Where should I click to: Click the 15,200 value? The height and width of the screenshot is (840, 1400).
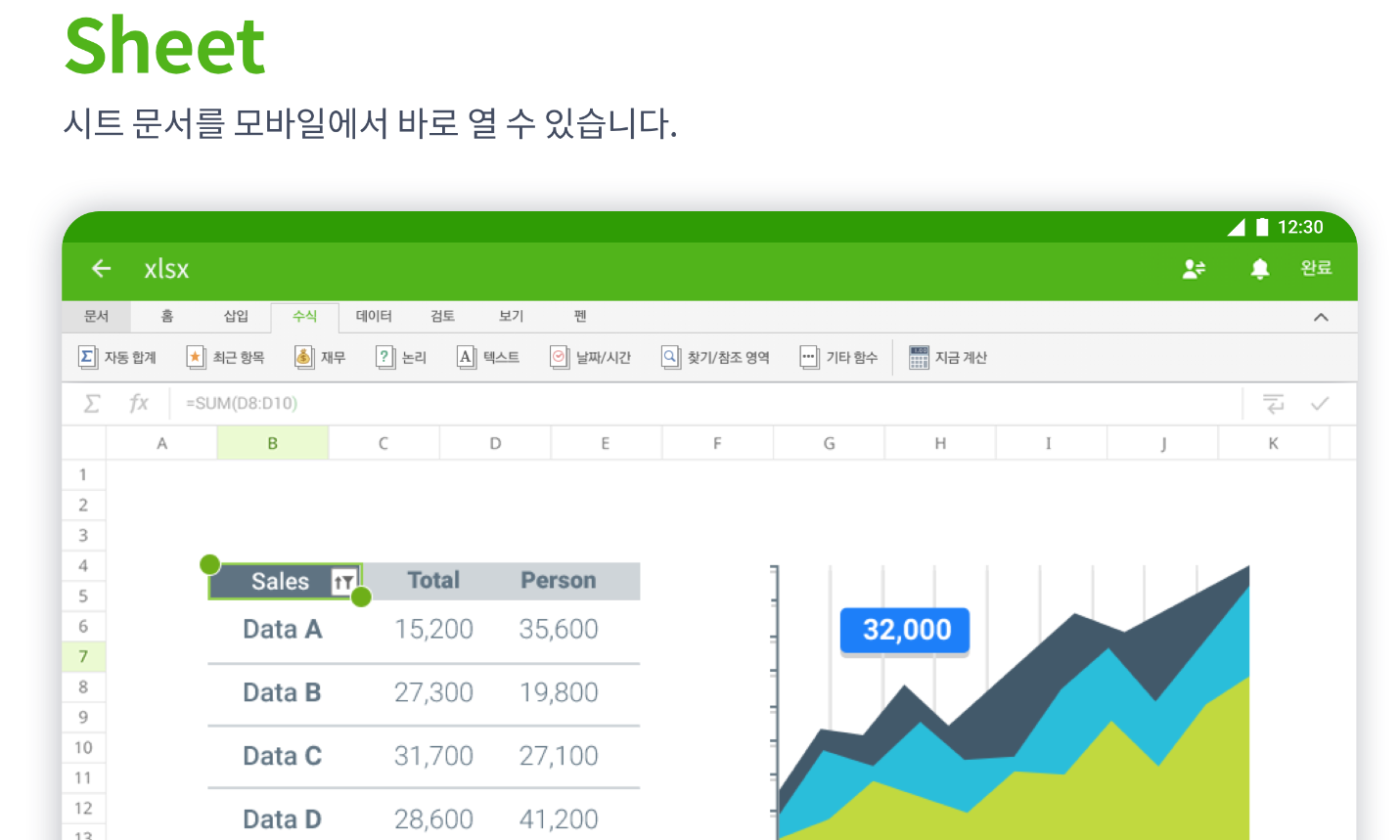[433, 629]
